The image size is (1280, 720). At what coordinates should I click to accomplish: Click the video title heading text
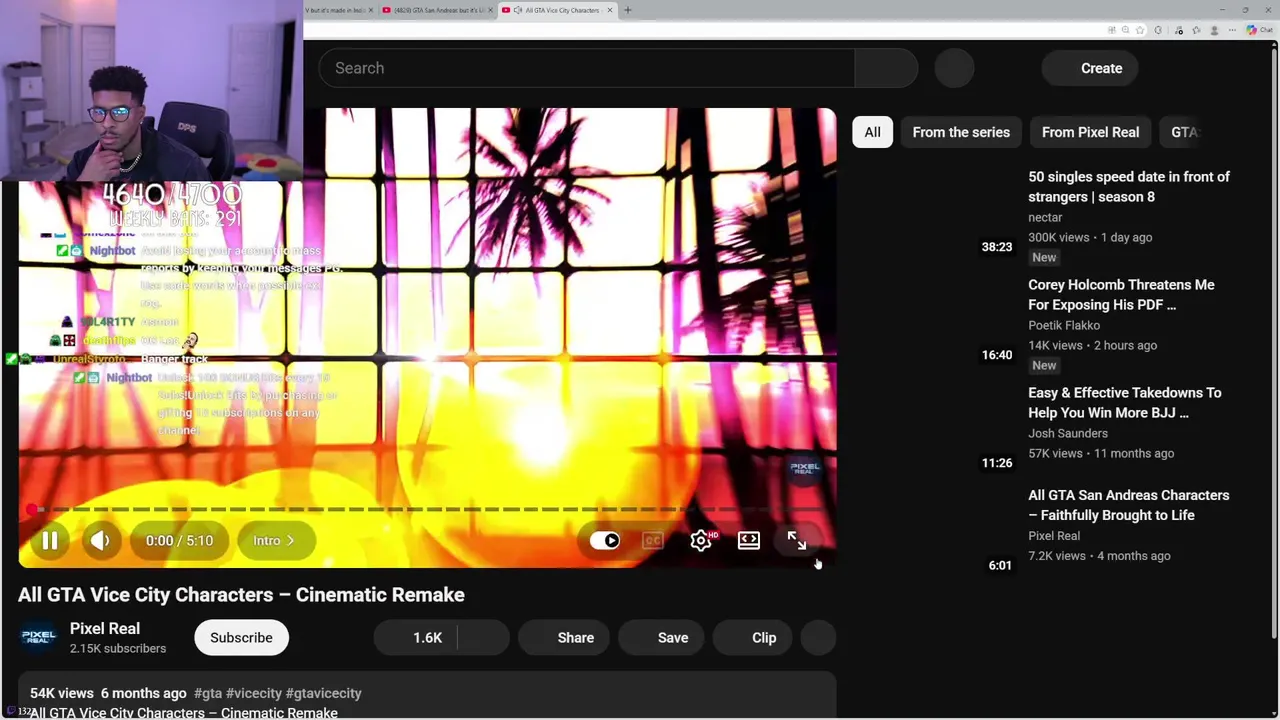click(241, 595)
